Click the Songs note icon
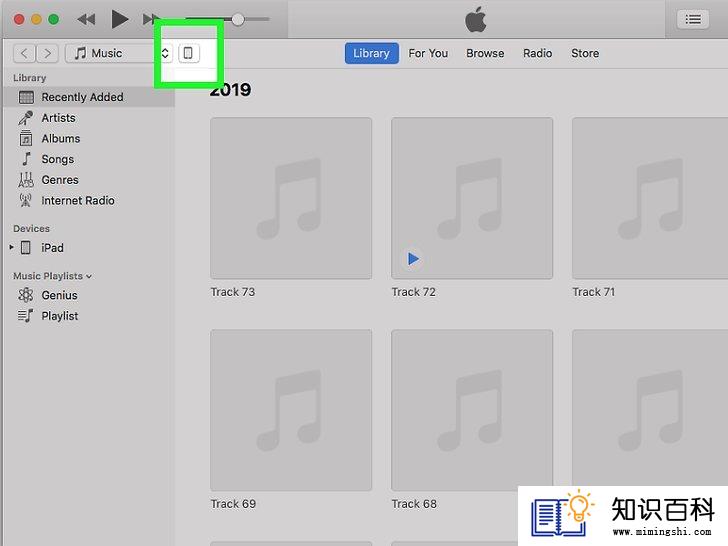 click(x=26, y=159)
